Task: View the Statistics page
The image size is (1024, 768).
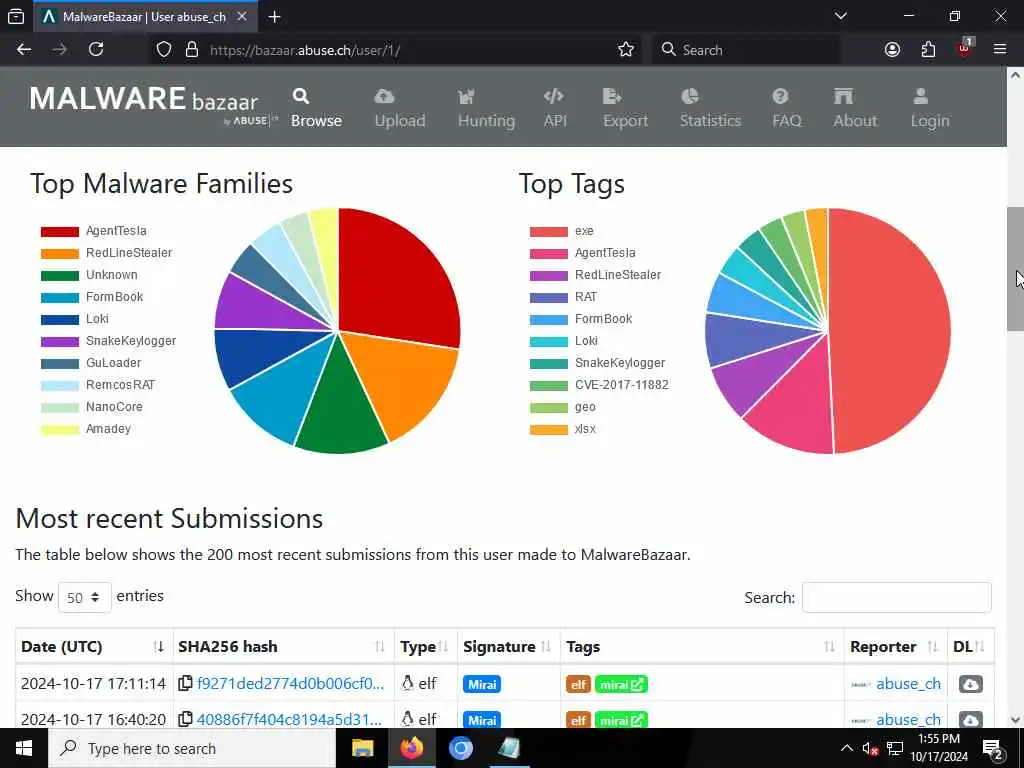Action: coord(710,108)
